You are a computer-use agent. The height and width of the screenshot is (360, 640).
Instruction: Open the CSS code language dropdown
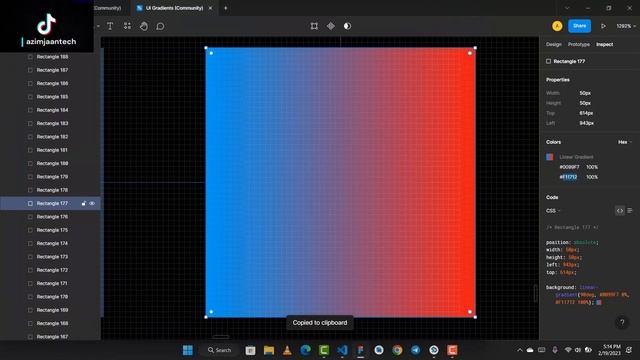pos(553,211)
